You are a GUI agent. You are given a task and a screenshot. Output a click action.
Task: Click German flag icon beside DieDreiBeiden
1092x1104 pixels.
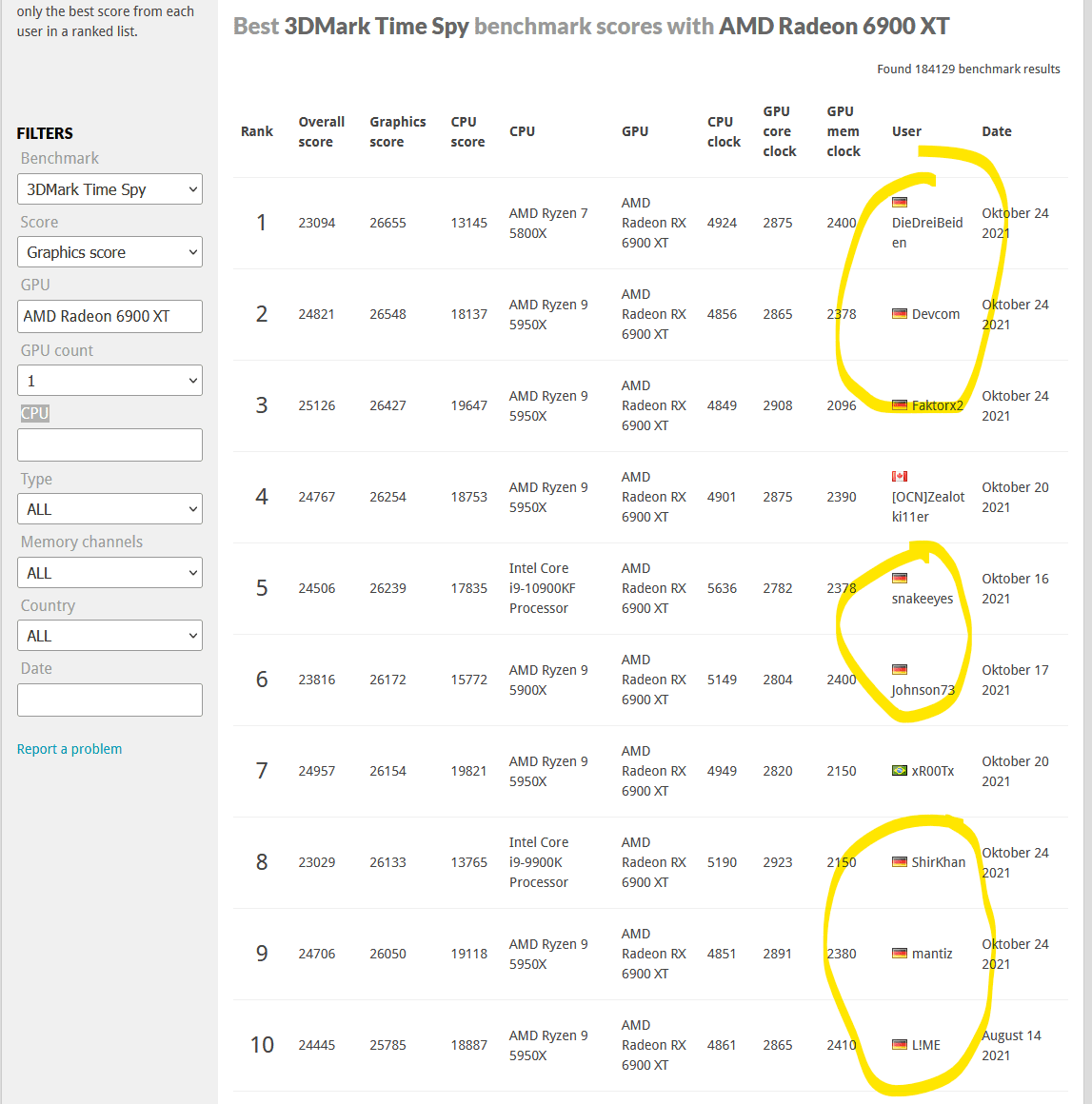[x=899, y=202]
